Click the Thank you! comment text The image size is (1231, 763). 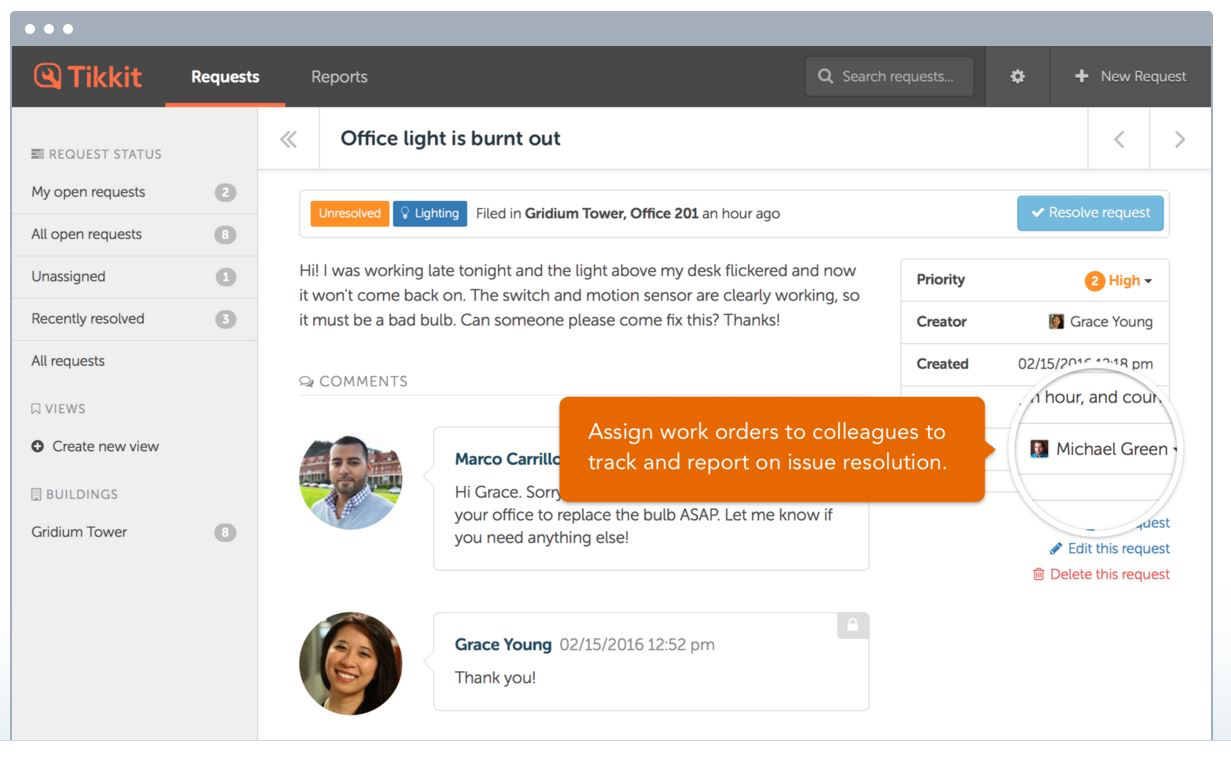click(495, 678)
